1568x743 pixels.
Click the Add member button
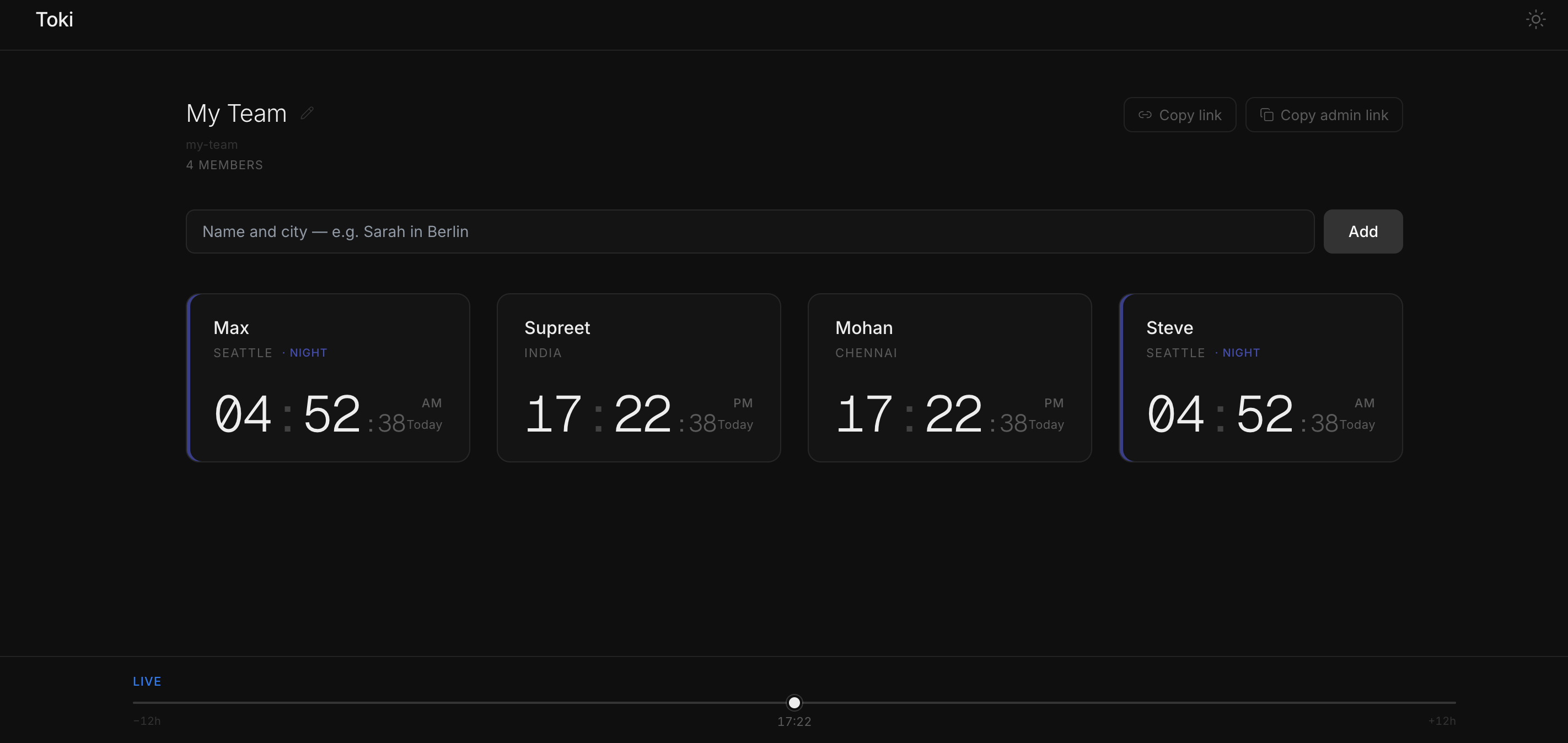point(1362,231)
